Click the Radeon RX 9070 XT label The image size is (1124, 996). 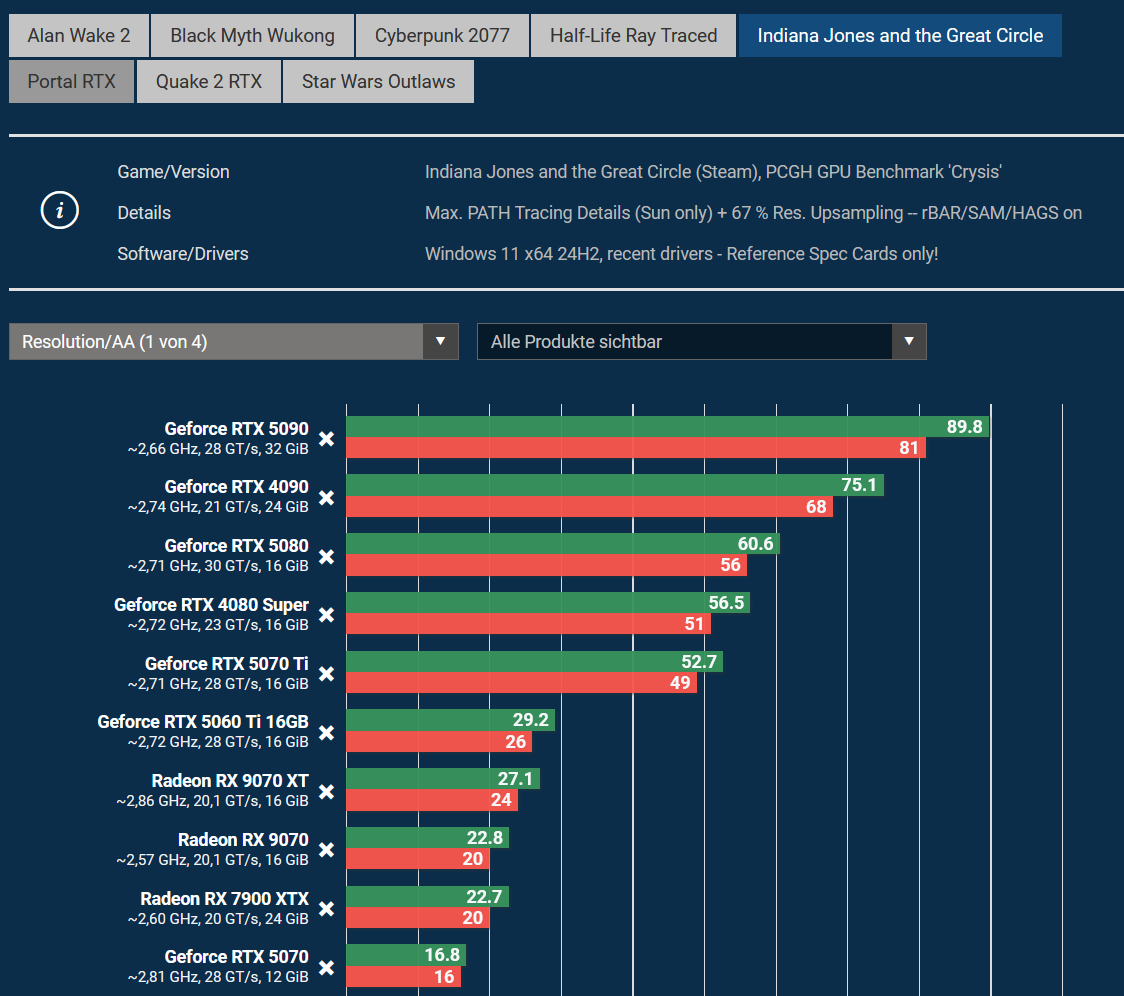(x=230, y=781)
